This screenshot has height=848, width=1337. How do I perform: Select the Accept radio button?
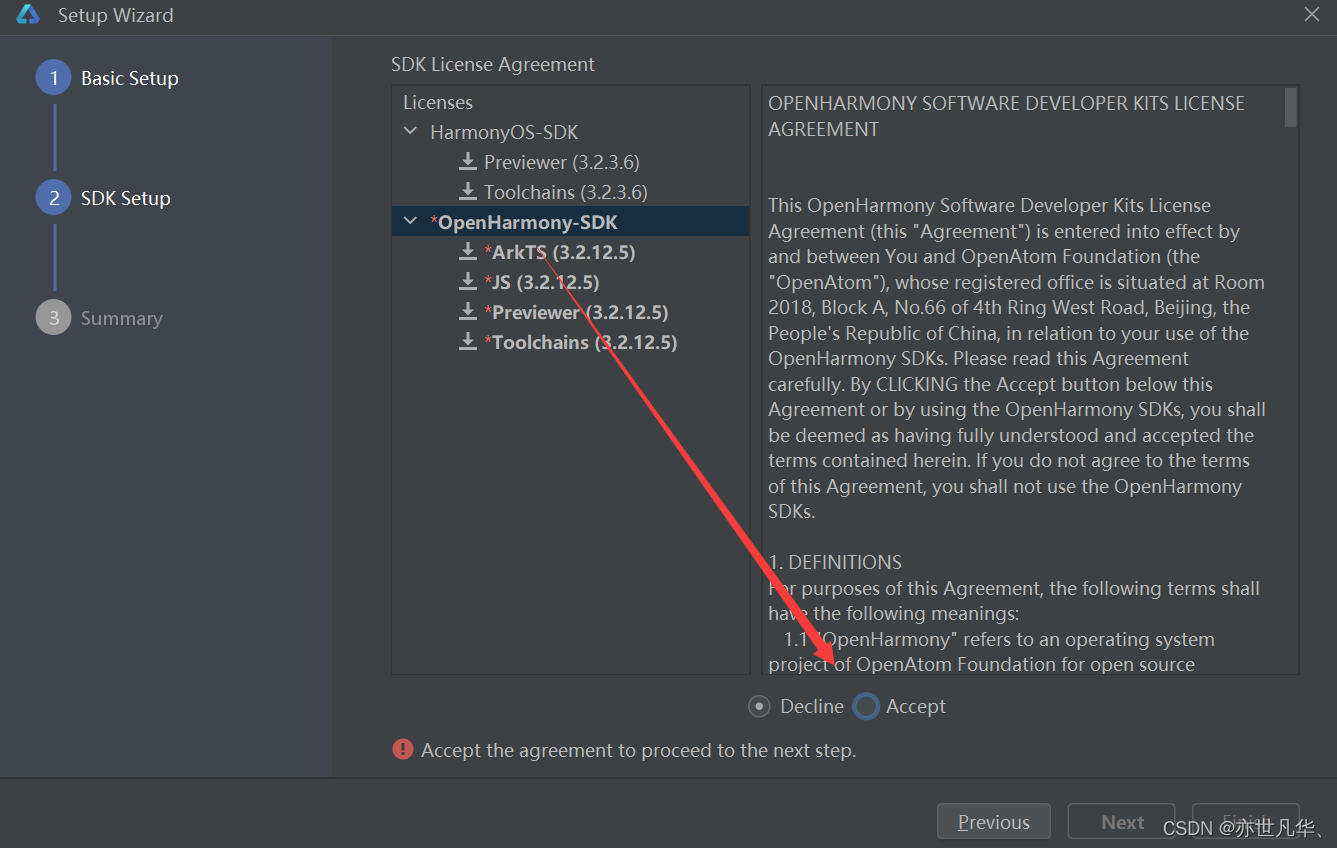[867, 706]
